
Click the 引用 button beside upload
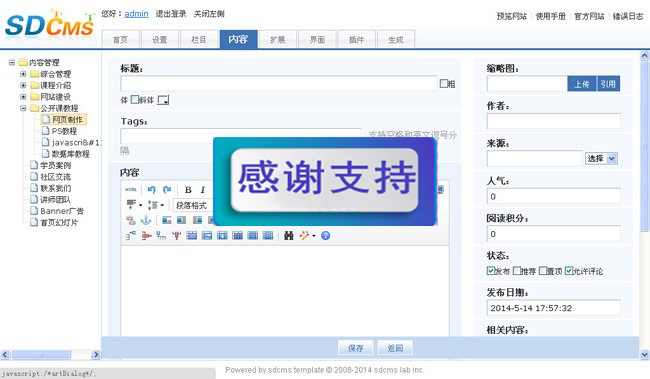pos(608,84)
